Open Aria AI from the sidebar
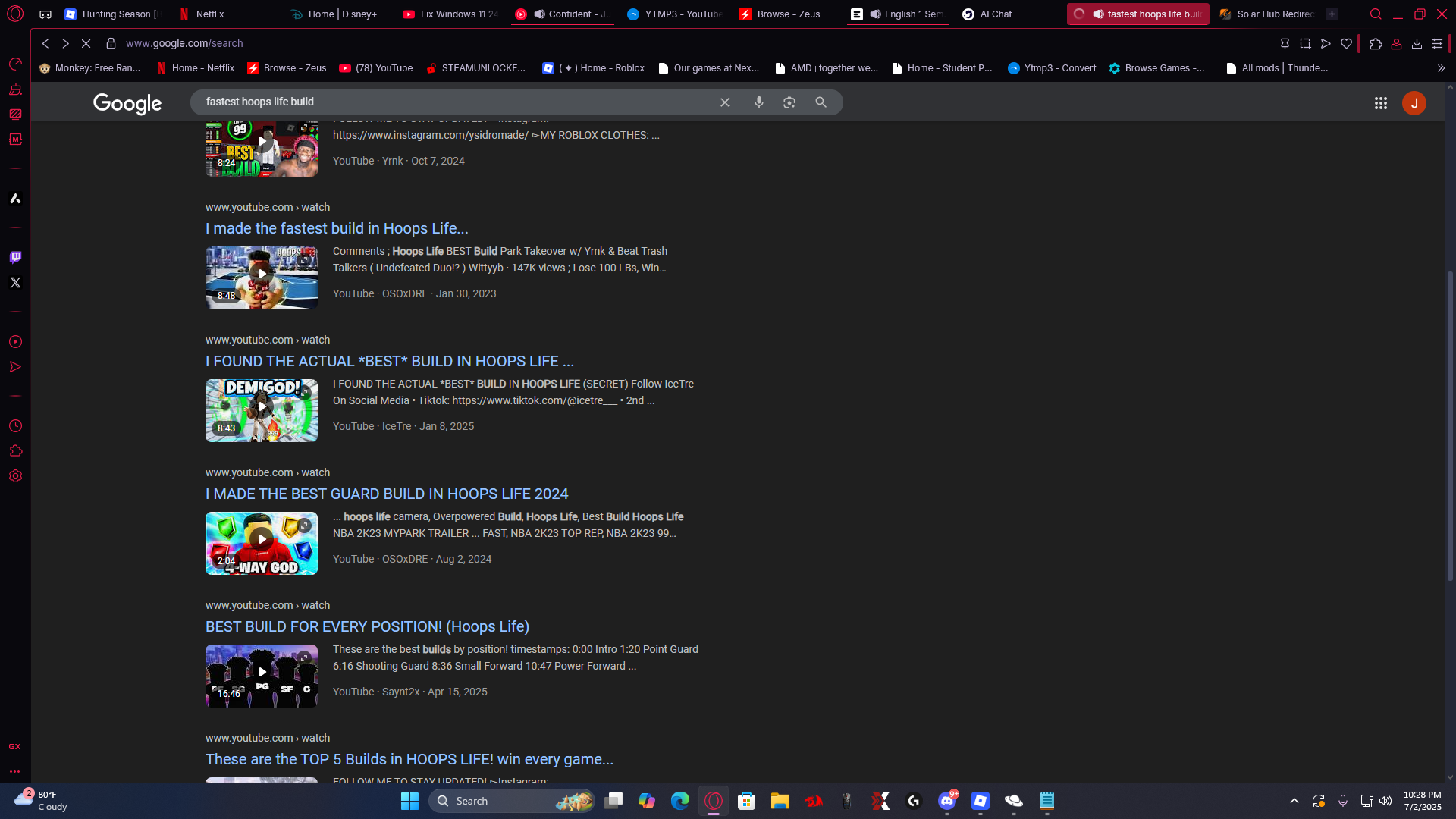 [15, 199]
